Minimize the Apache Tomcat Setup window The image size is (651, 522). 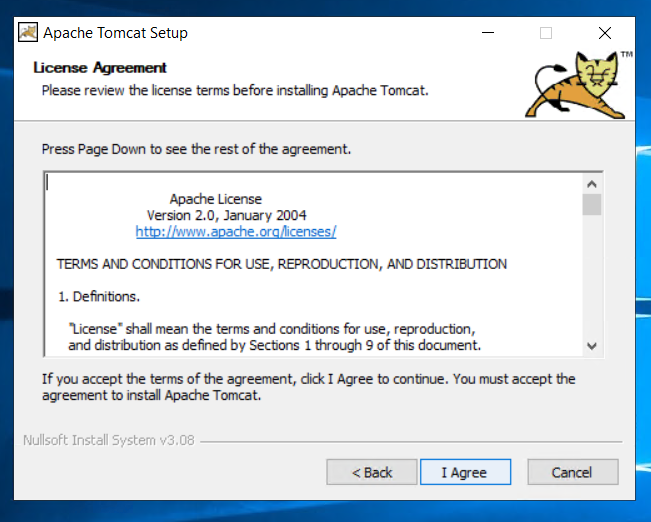[x=488, y=33]
